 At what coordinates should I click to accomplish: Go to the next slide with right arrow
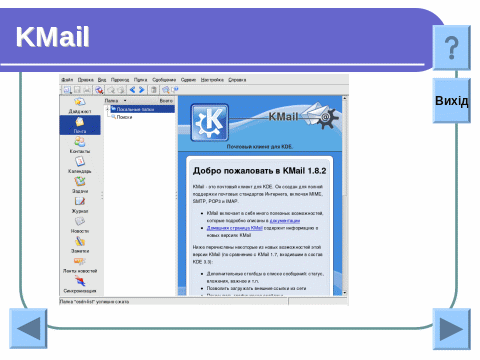452,329
